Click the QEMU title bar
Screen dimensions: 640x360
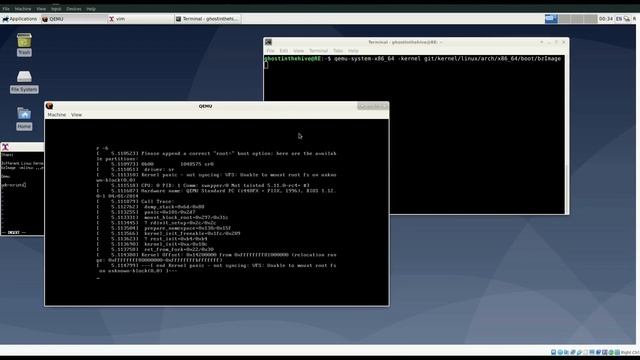pyautogui.click(x=205, y=106)
